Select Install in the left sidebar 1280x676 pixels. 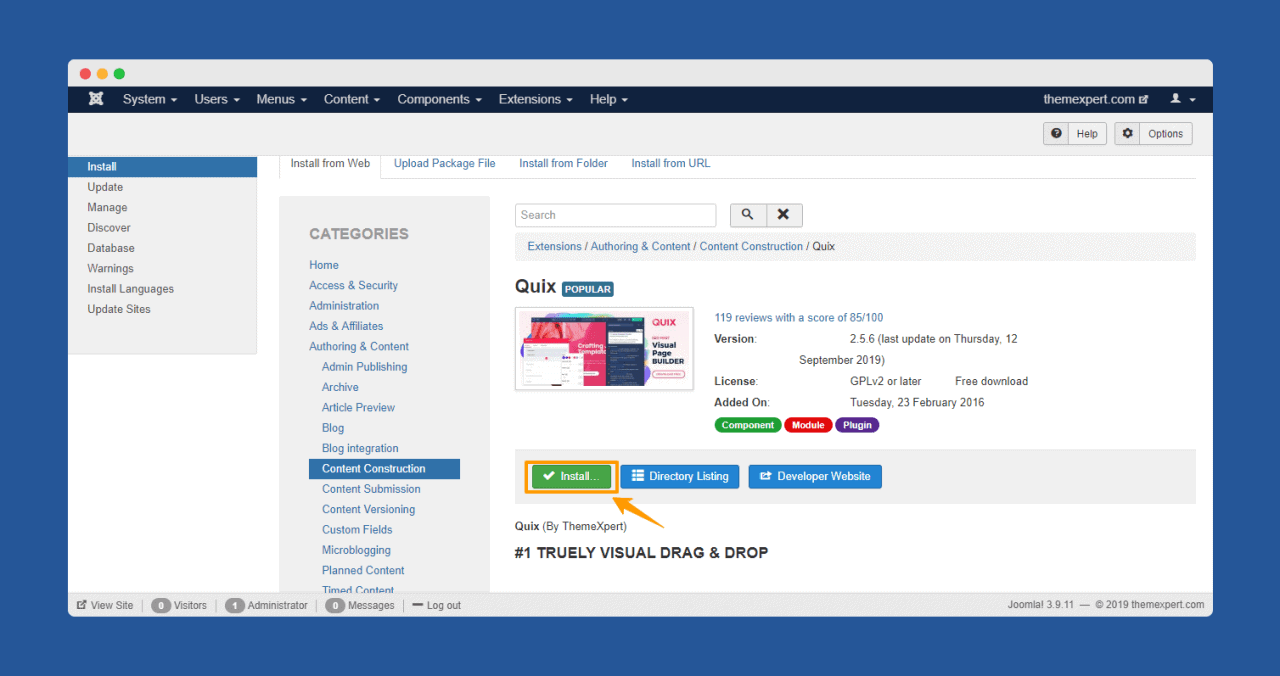pyautogui.click(x=162, y=167)
